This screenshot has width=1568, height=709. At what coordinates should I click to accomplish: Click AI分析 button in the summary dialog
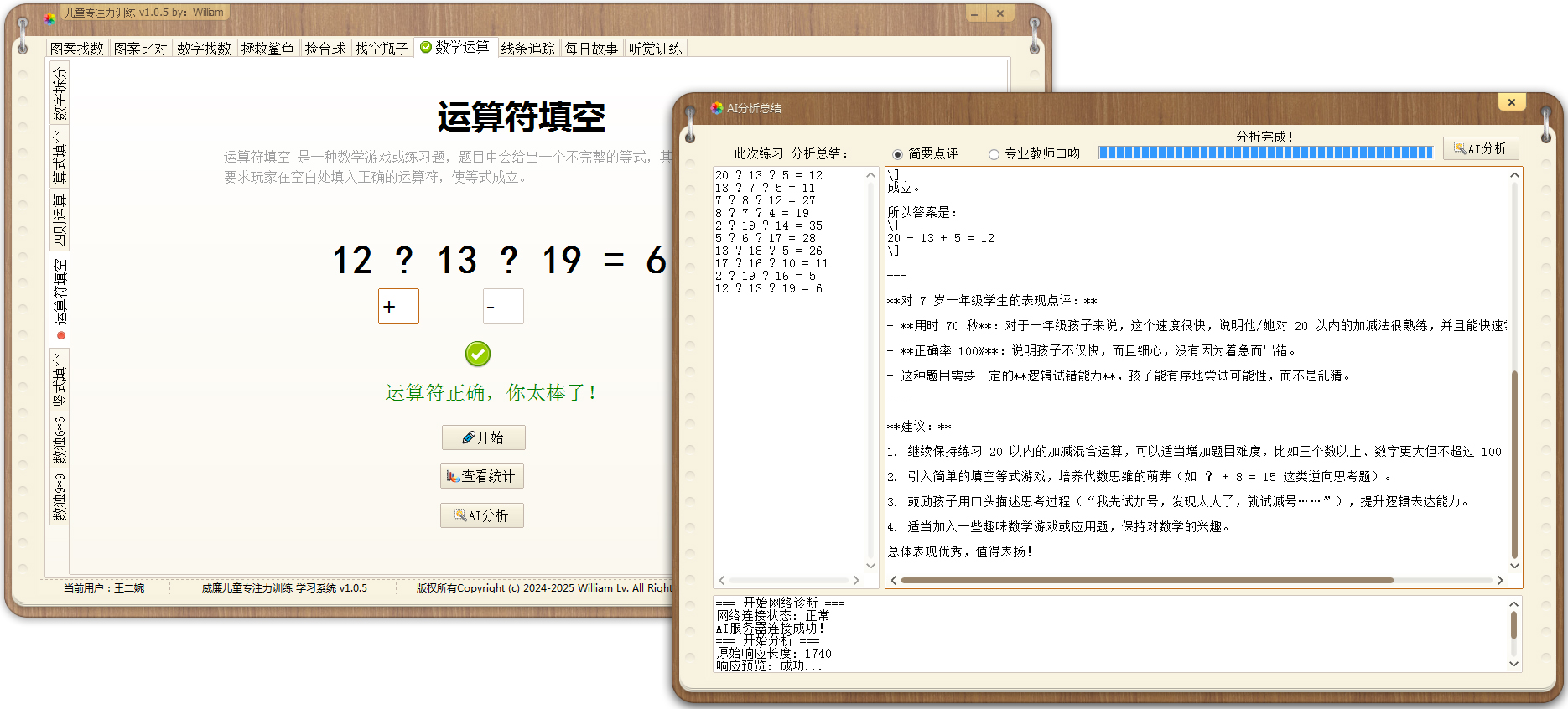(x=1481, y=148)
